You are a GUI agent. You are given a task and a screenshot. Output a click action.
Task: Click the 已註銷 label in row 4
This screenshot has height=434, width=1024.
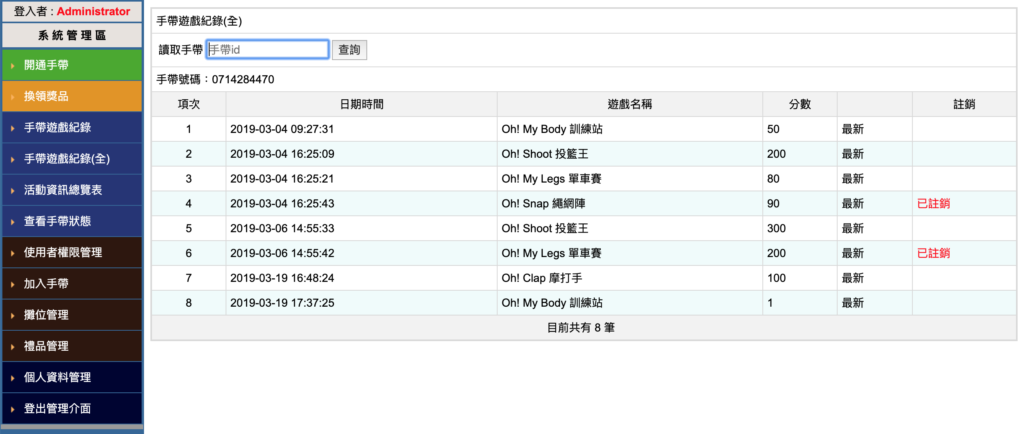click(933, 204)
